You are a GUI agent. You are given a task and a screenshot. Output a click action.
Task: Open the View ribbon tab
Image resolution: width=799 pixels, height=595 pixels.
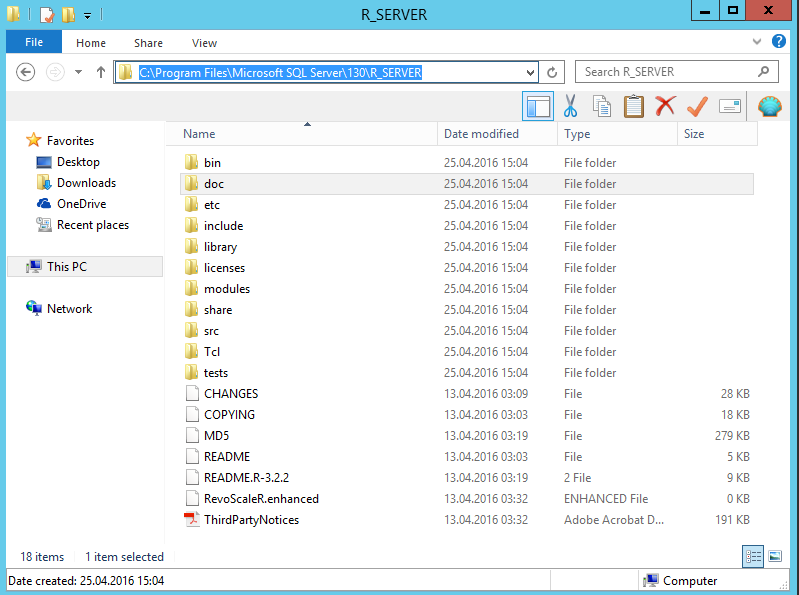[204, 43]
